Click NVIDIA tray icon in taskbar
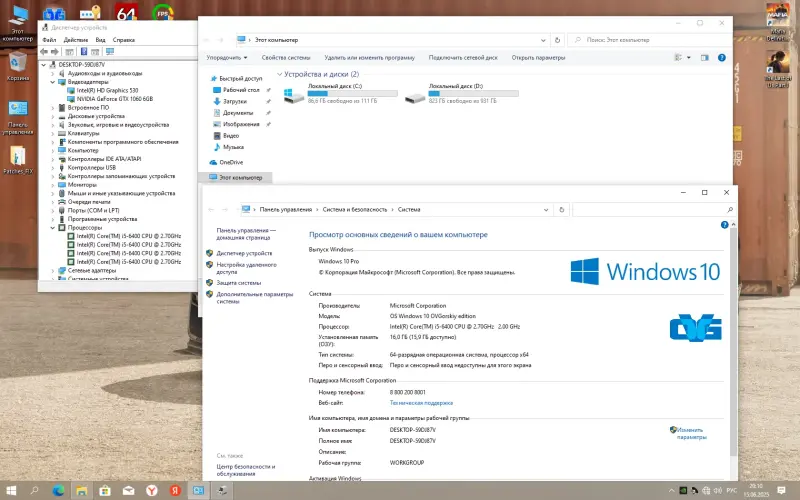Screen dimensions: 800x500 683,491
